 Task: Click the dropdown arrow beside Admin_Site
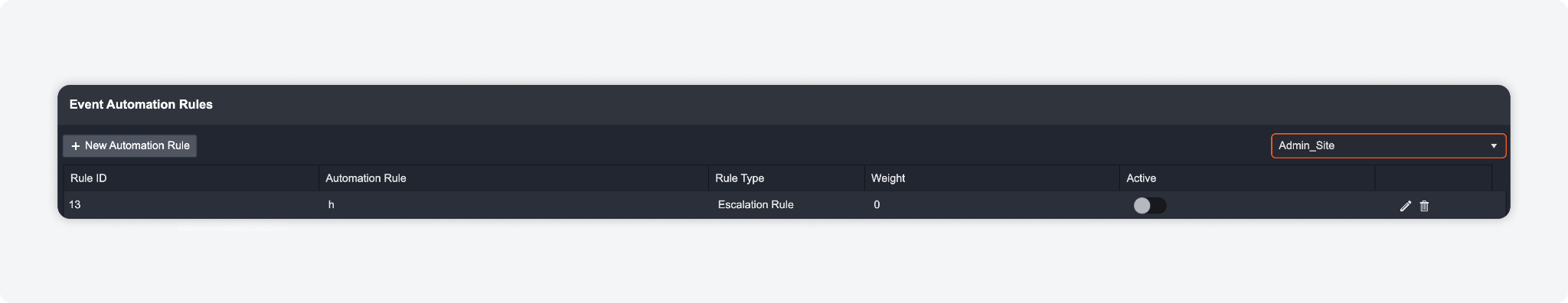point(1493,146)
